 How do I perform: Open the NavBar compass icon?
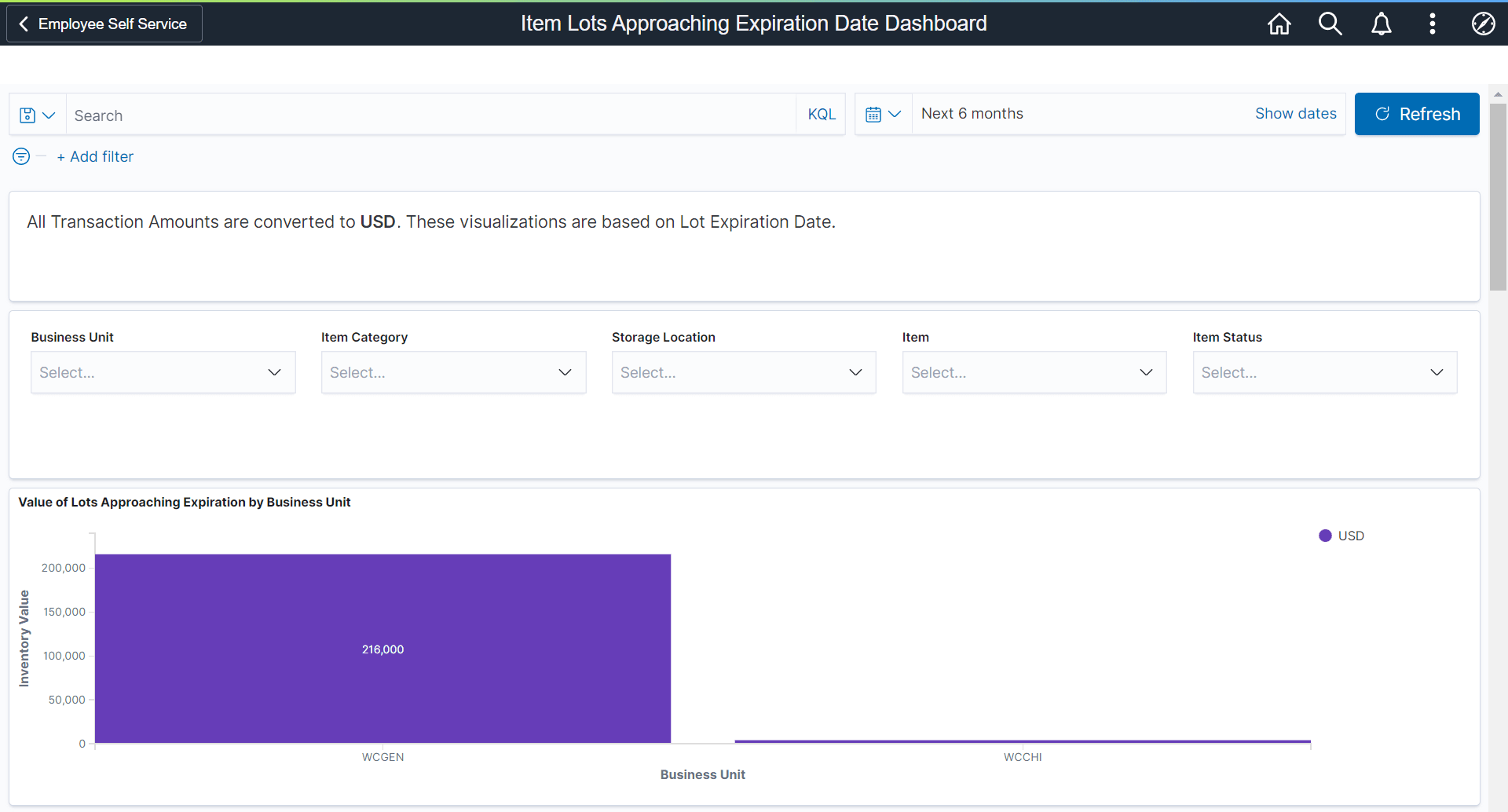(1484, 24)
